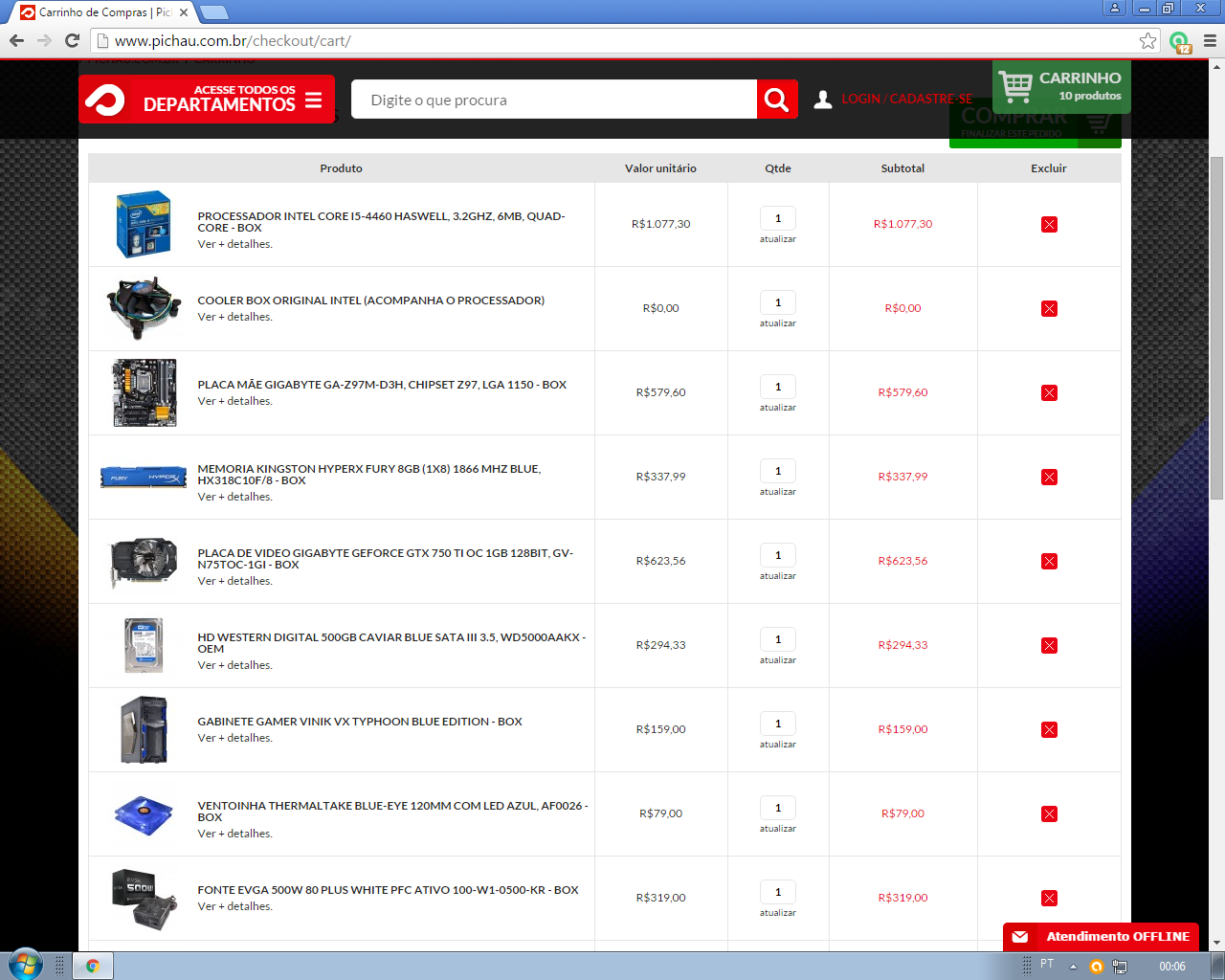The width and height of the screenshot is (1225, 980).
Task: Delete the Kingston HyperX Fury memory item
Action: coord(1049,477)
